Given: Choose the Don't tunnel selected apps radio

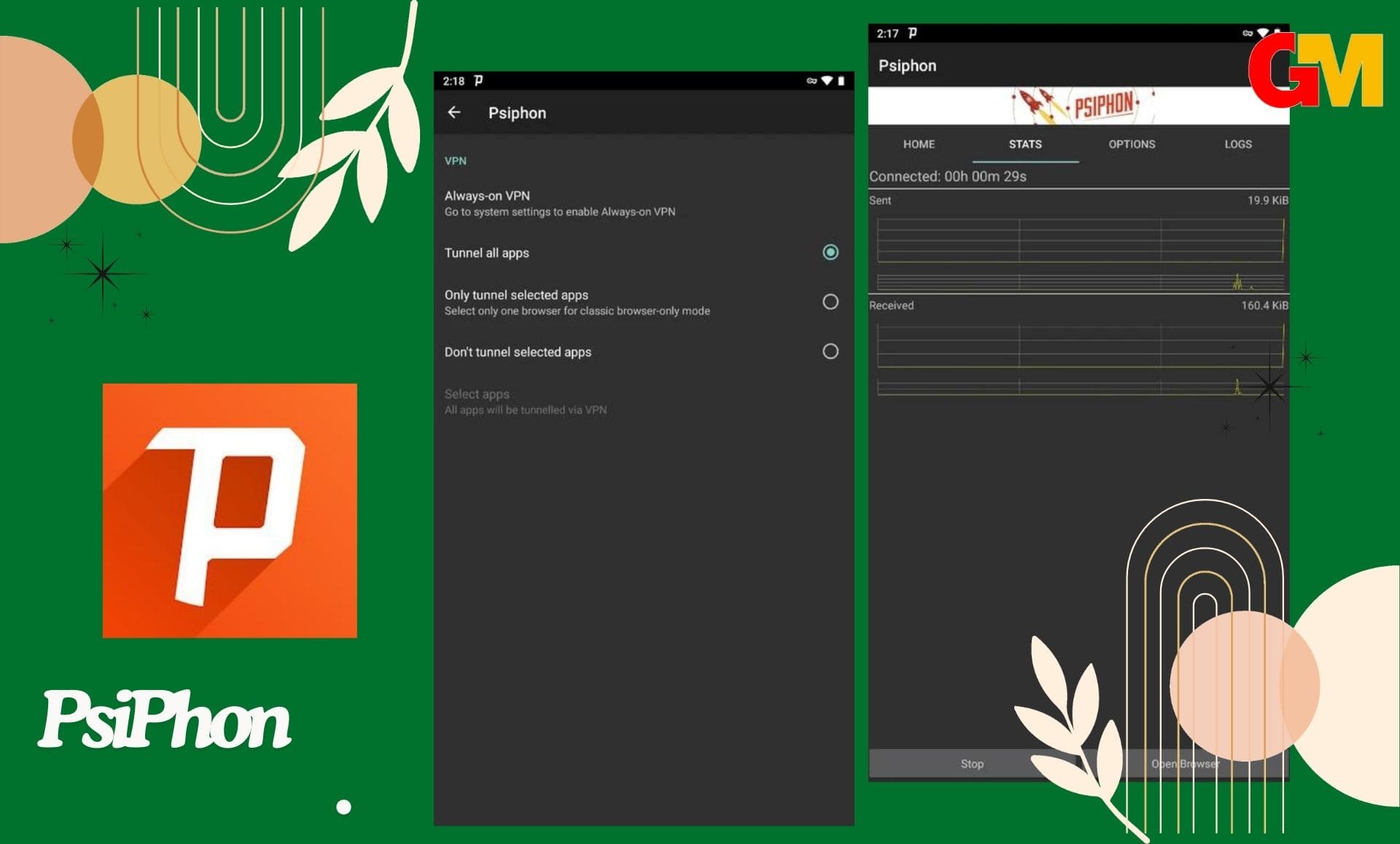Looking at the screenshot, I should (x=830, y=352).
